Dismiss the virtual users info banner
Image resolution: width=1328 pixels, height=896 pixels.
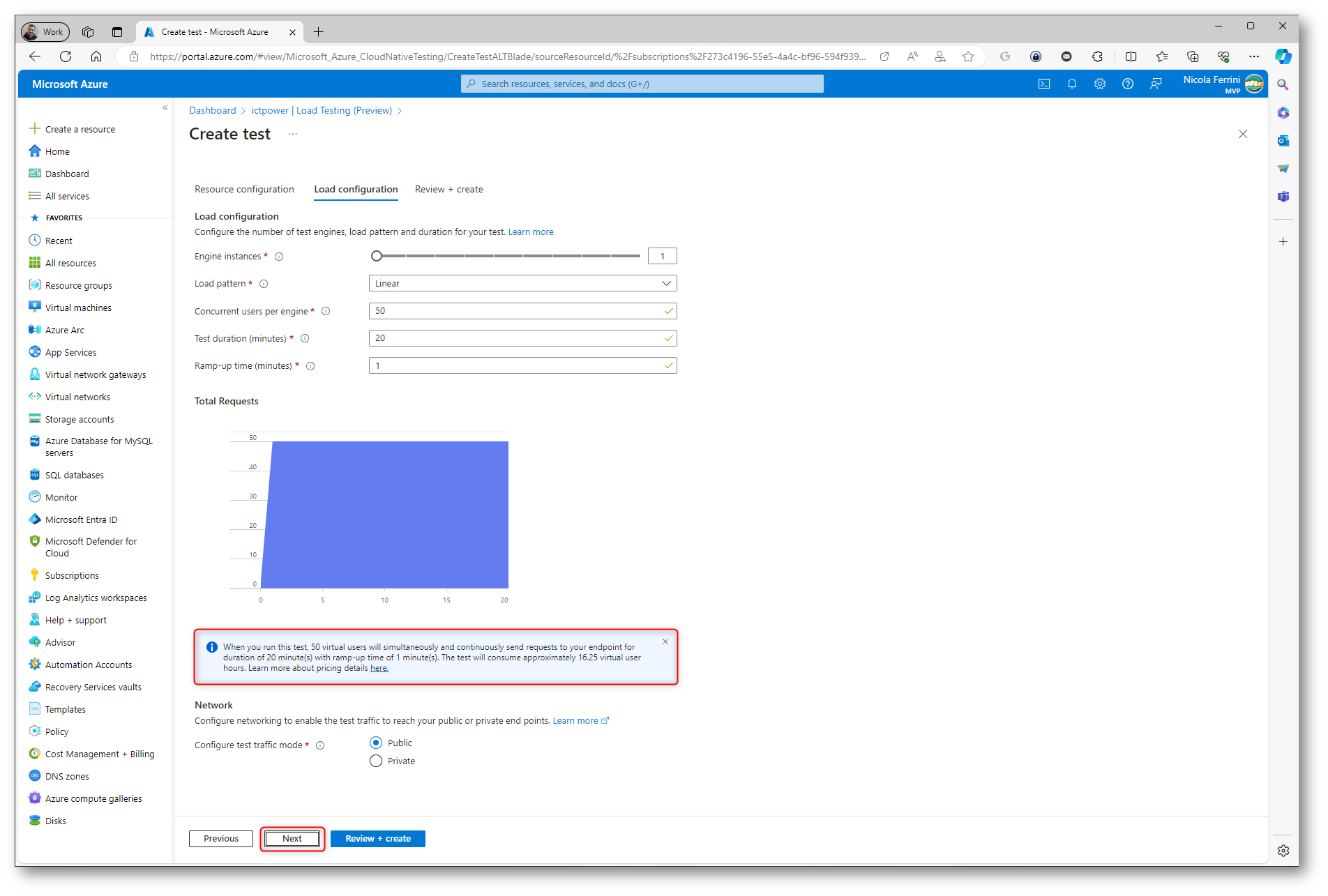(665, 641)
